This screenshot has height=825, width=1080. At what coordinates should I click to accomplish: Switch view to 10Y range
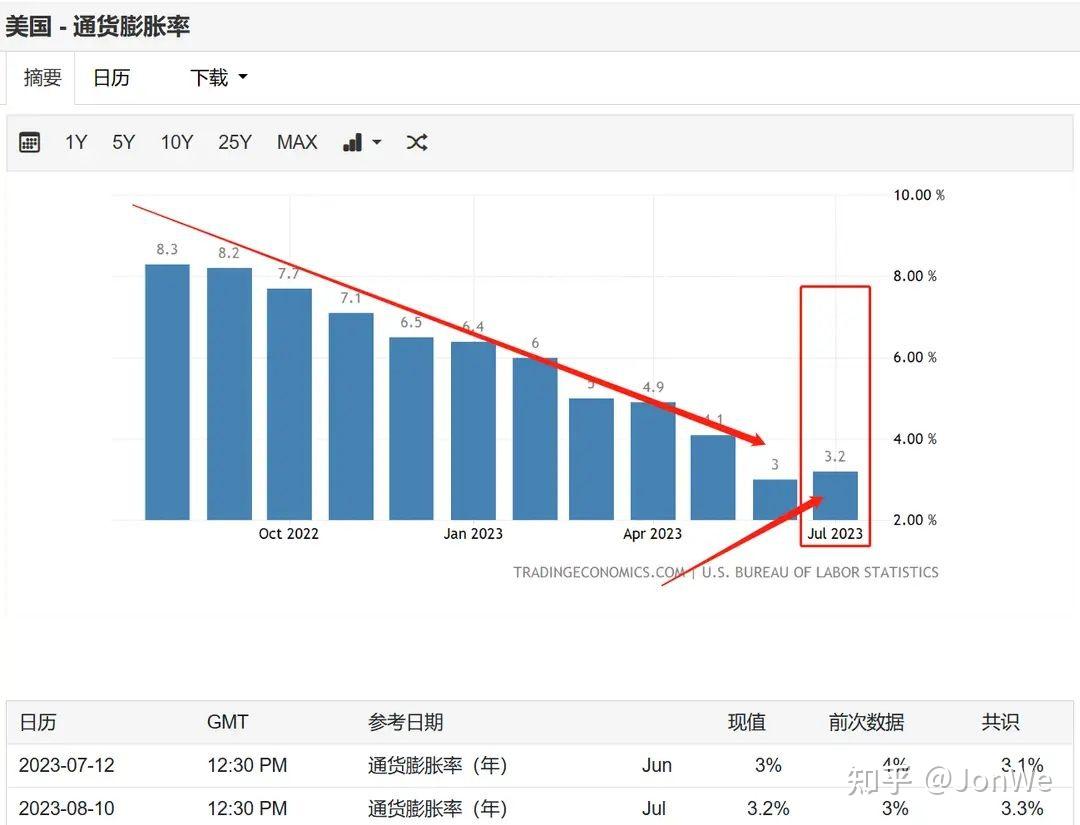pyautogui.click(x=176, y=142)
